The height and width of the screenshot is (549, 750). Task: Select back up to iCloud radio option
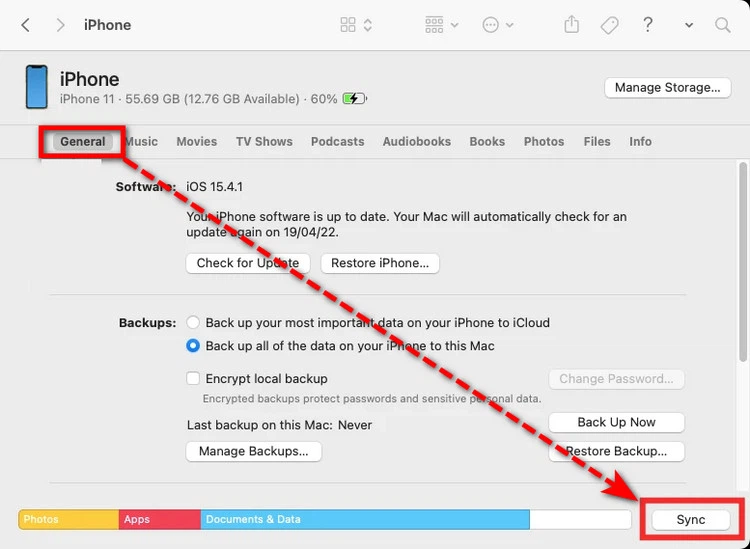[x=193, y=322]
